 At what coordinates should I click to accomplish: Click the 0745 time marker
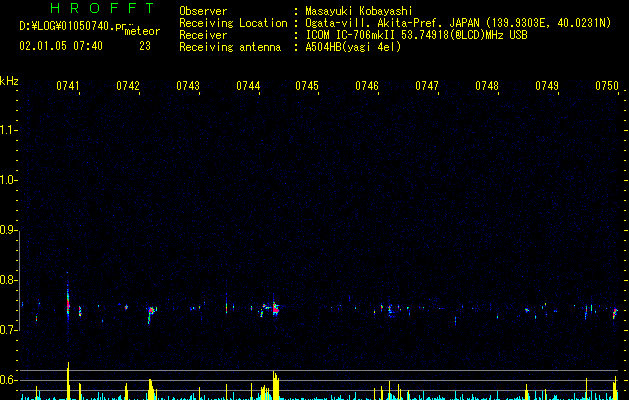[x=307, y=86]
